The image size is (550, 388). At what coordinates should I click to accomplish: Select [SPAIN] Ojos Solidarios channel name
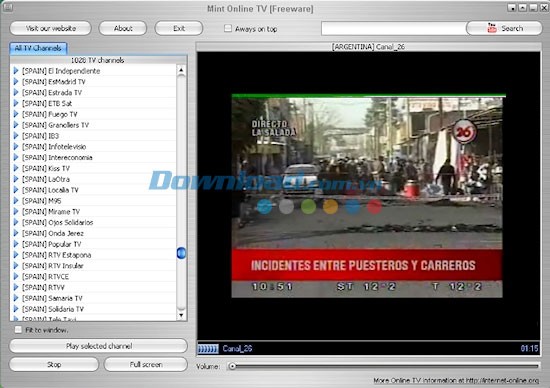pos(58,222)
